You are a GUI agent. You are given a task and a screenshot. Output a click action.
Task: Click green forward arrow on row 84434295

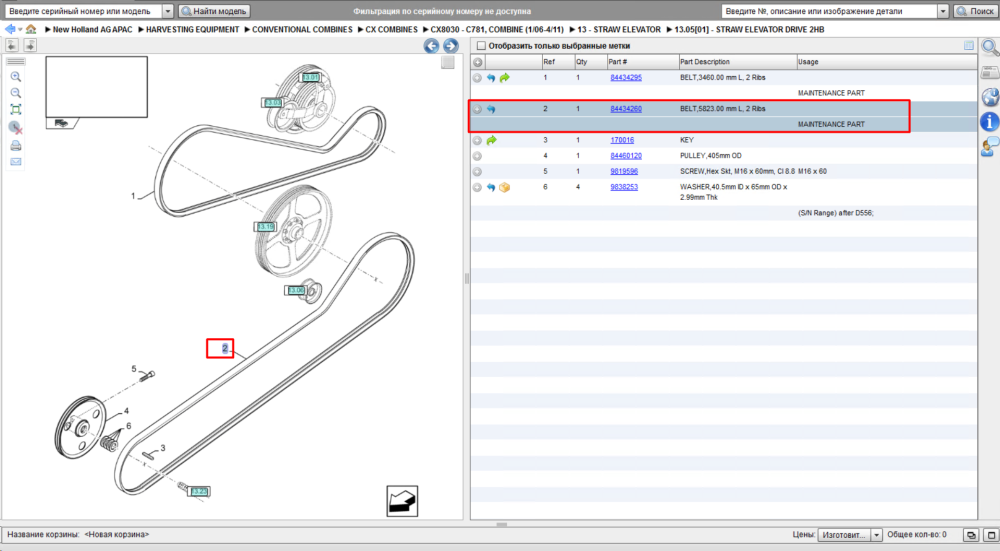coord(504,78)
